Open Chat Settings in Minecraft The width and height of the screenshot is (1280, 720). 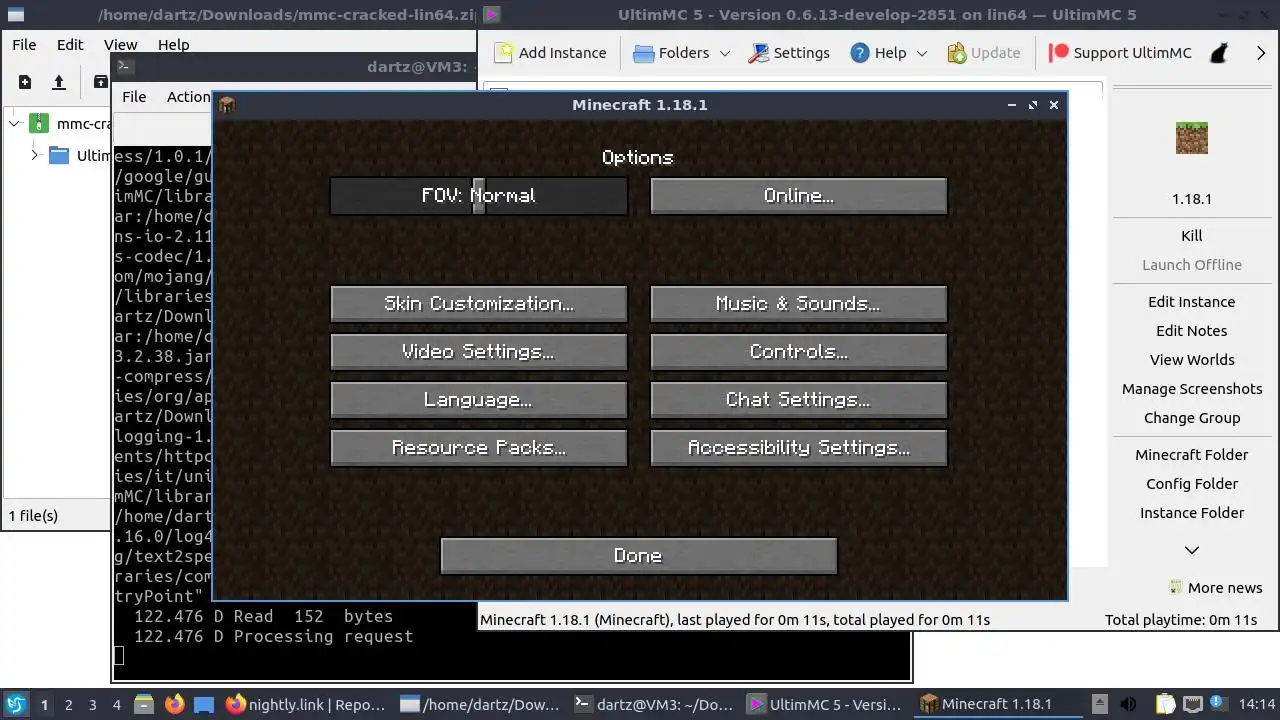(799, 400)
